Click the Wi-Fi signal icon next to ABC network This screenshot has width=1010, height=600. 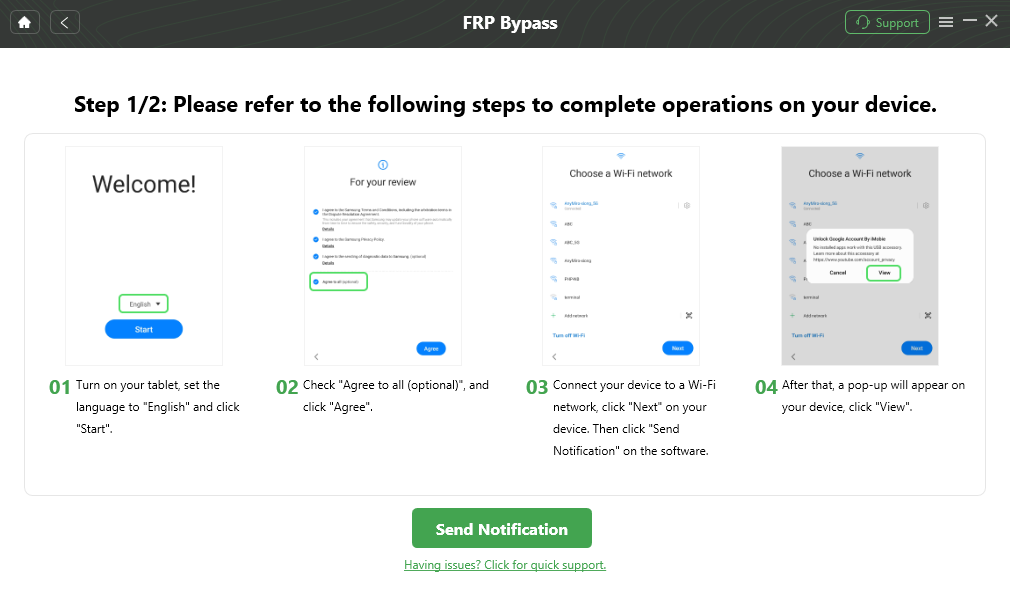point(552,223)
